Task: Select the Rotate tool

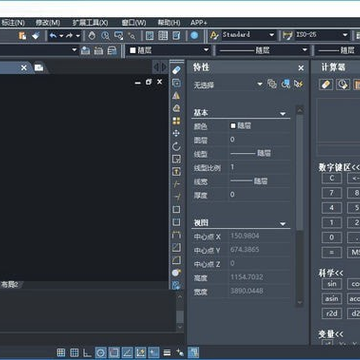Action: point(176,146)
